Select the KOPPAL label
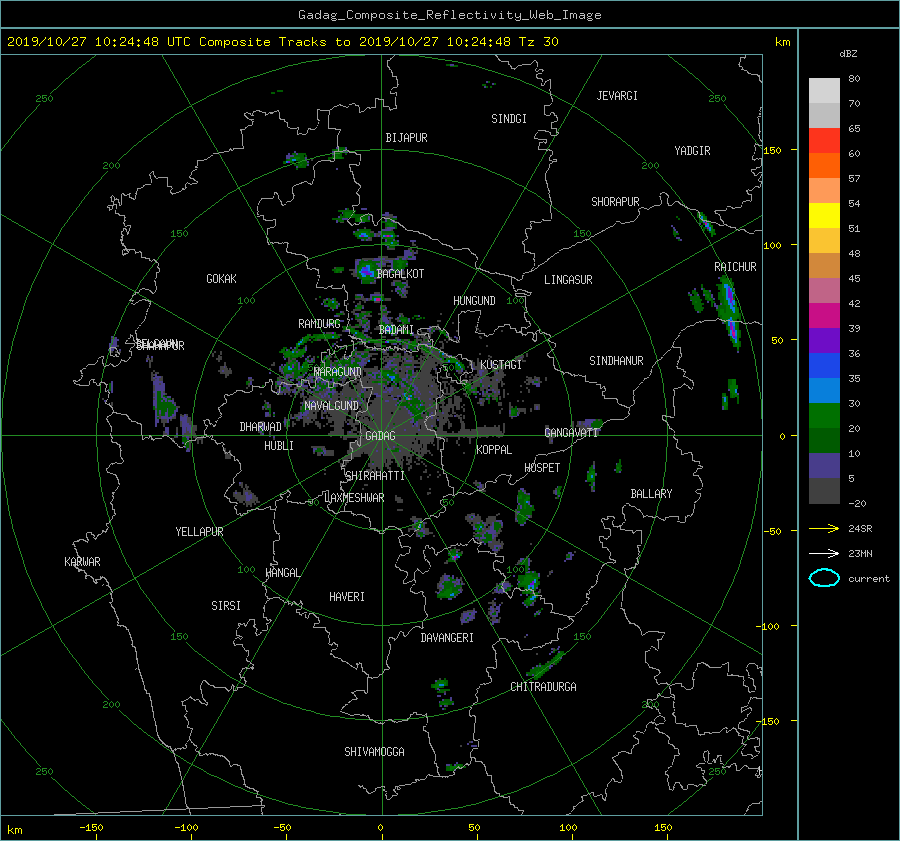The image size is (900, 841). [494, 450]
